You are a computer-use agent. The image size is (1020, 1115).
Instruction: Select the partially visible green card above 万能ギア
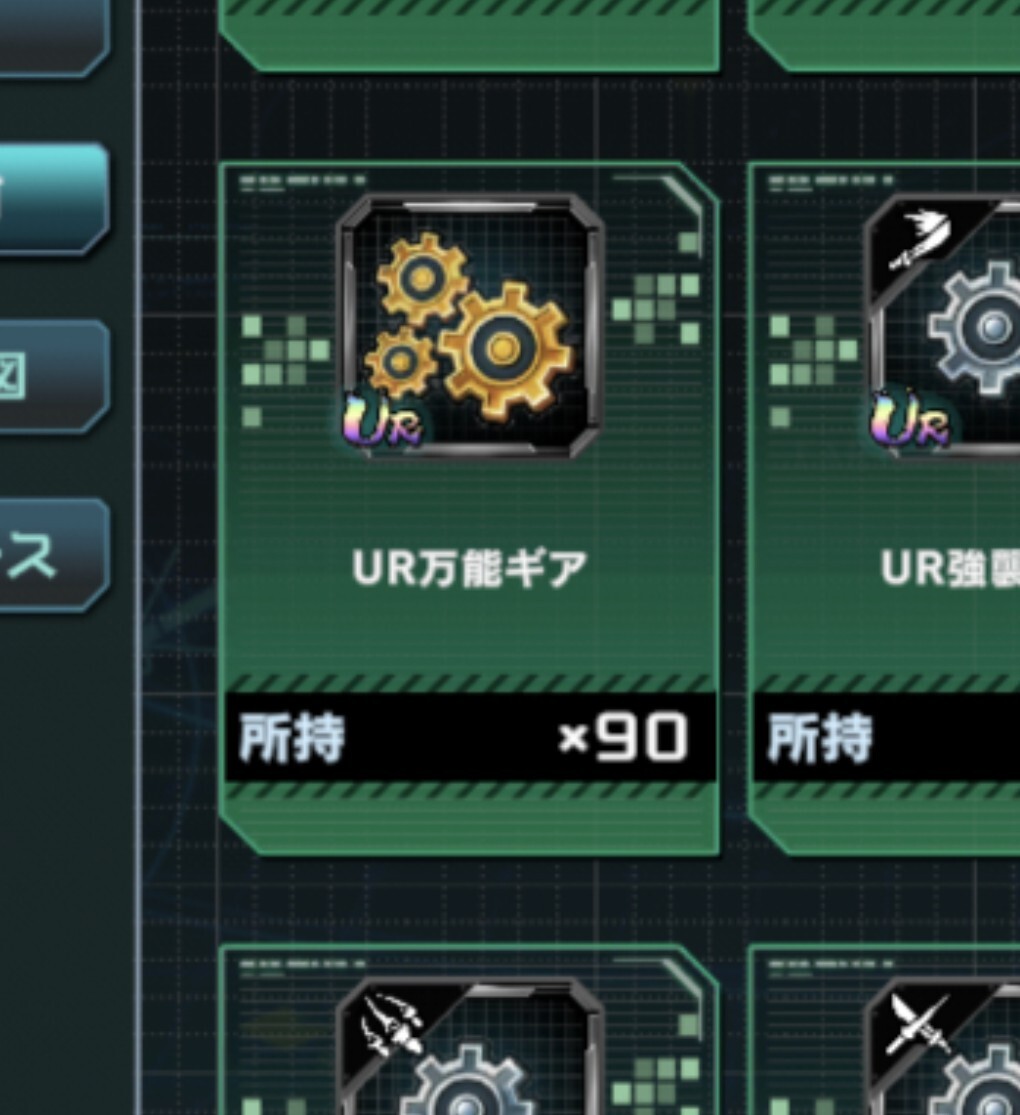click(x=469, y=36)
